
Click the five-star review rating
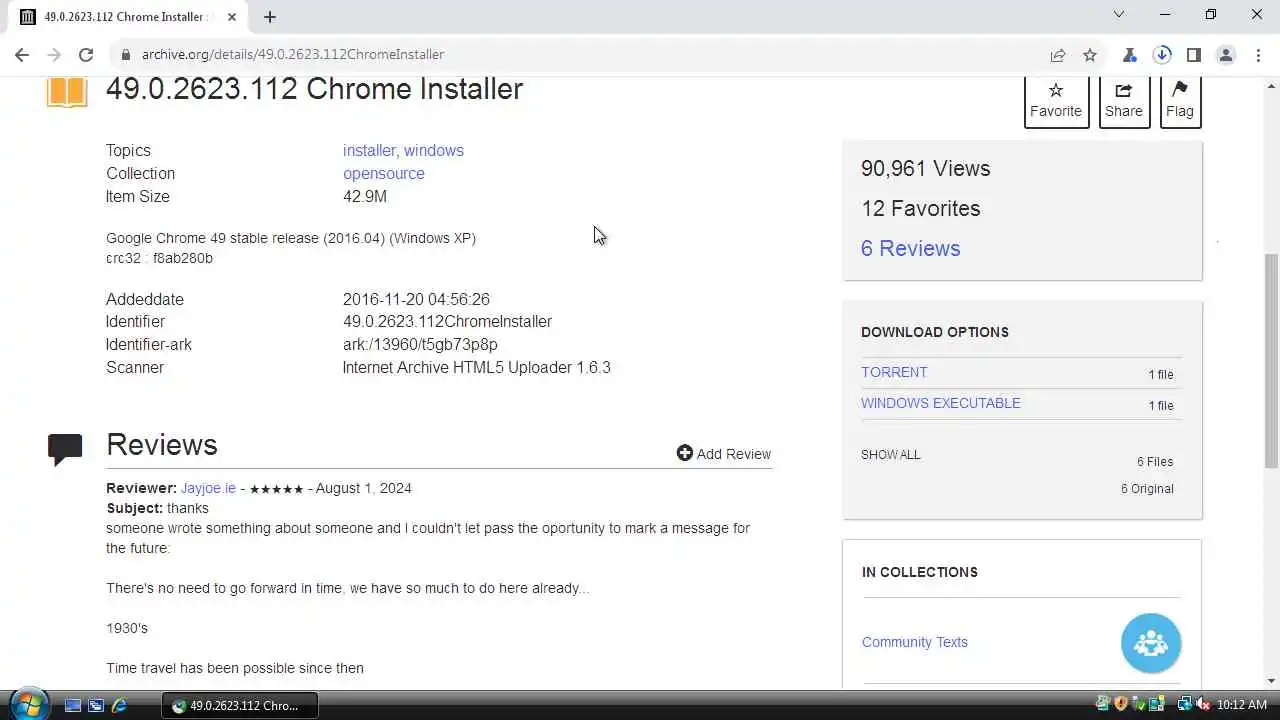tap(276, 489)
